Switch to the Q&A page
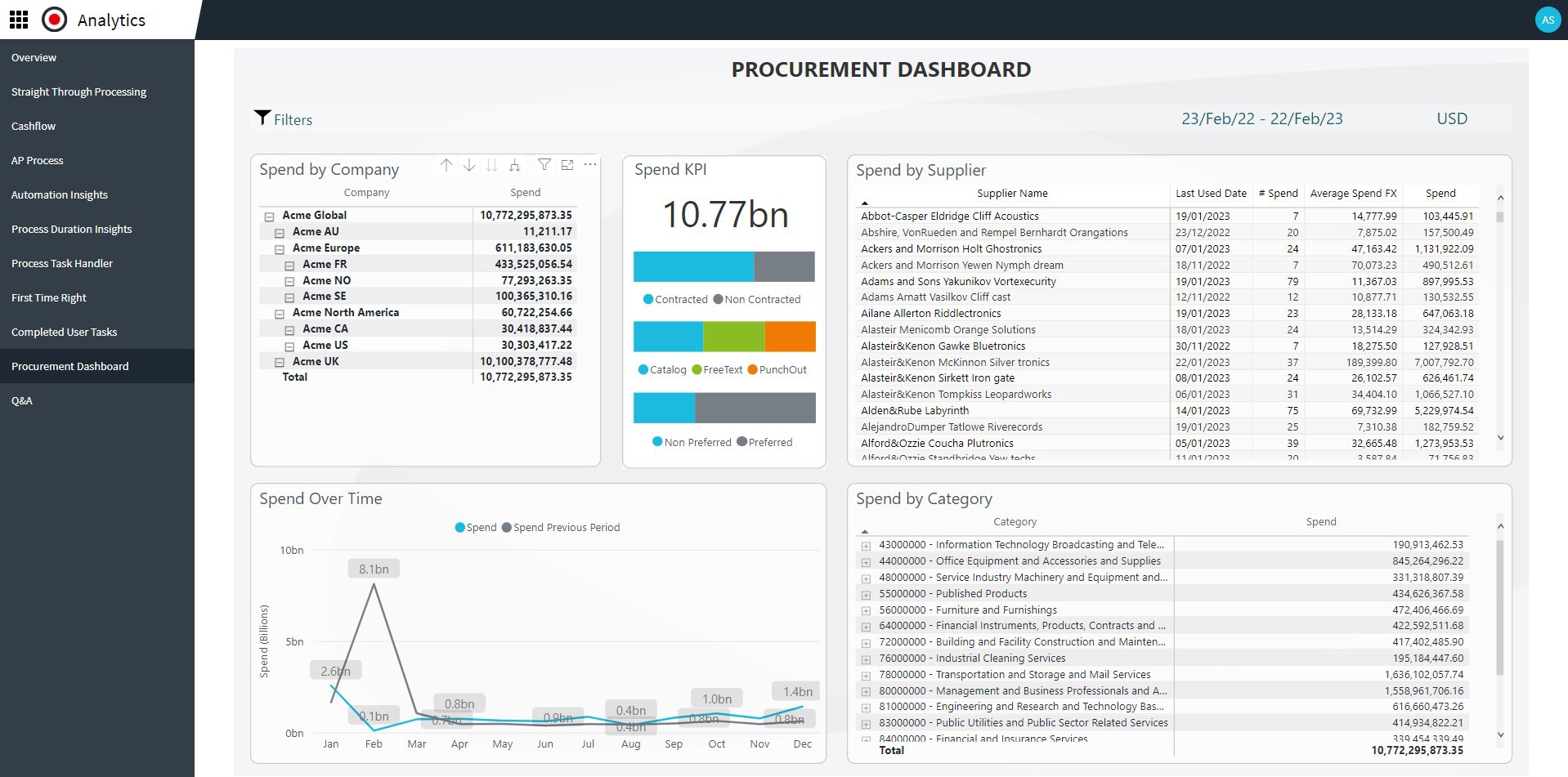1568x777 pixels. click(22, 400)
